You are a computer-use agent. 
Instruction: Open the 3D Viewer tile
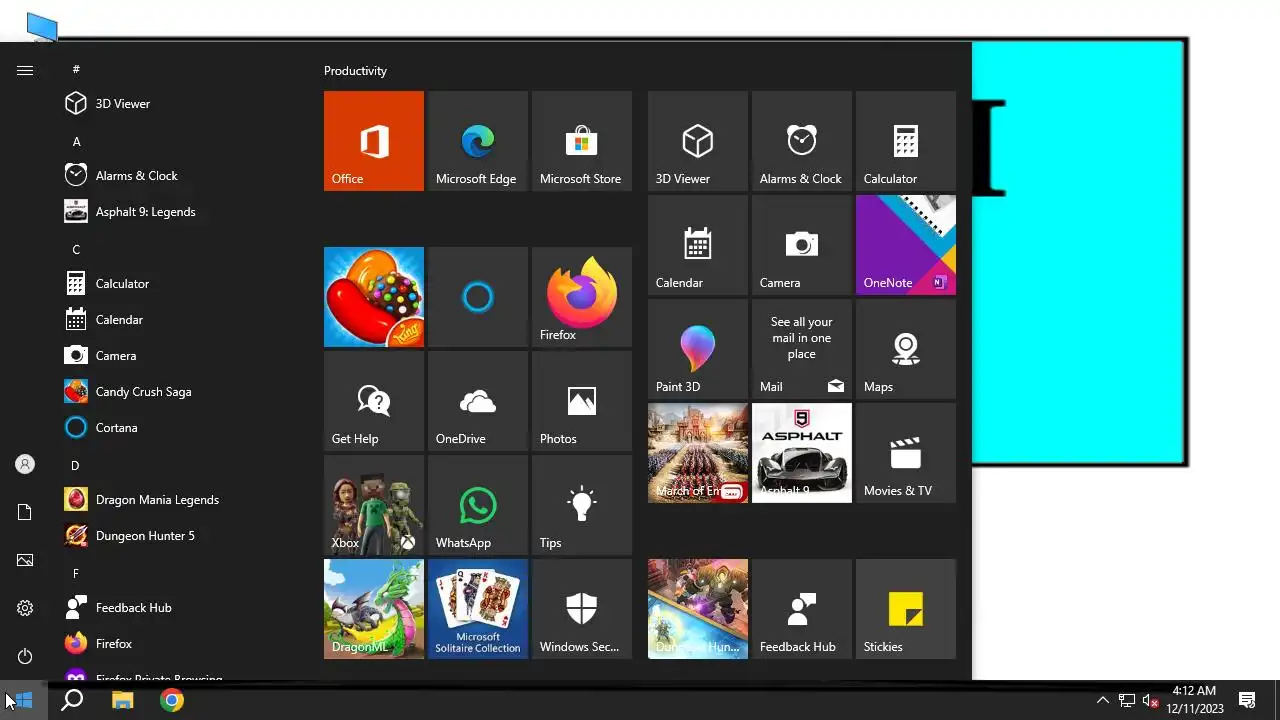[698, 141]
